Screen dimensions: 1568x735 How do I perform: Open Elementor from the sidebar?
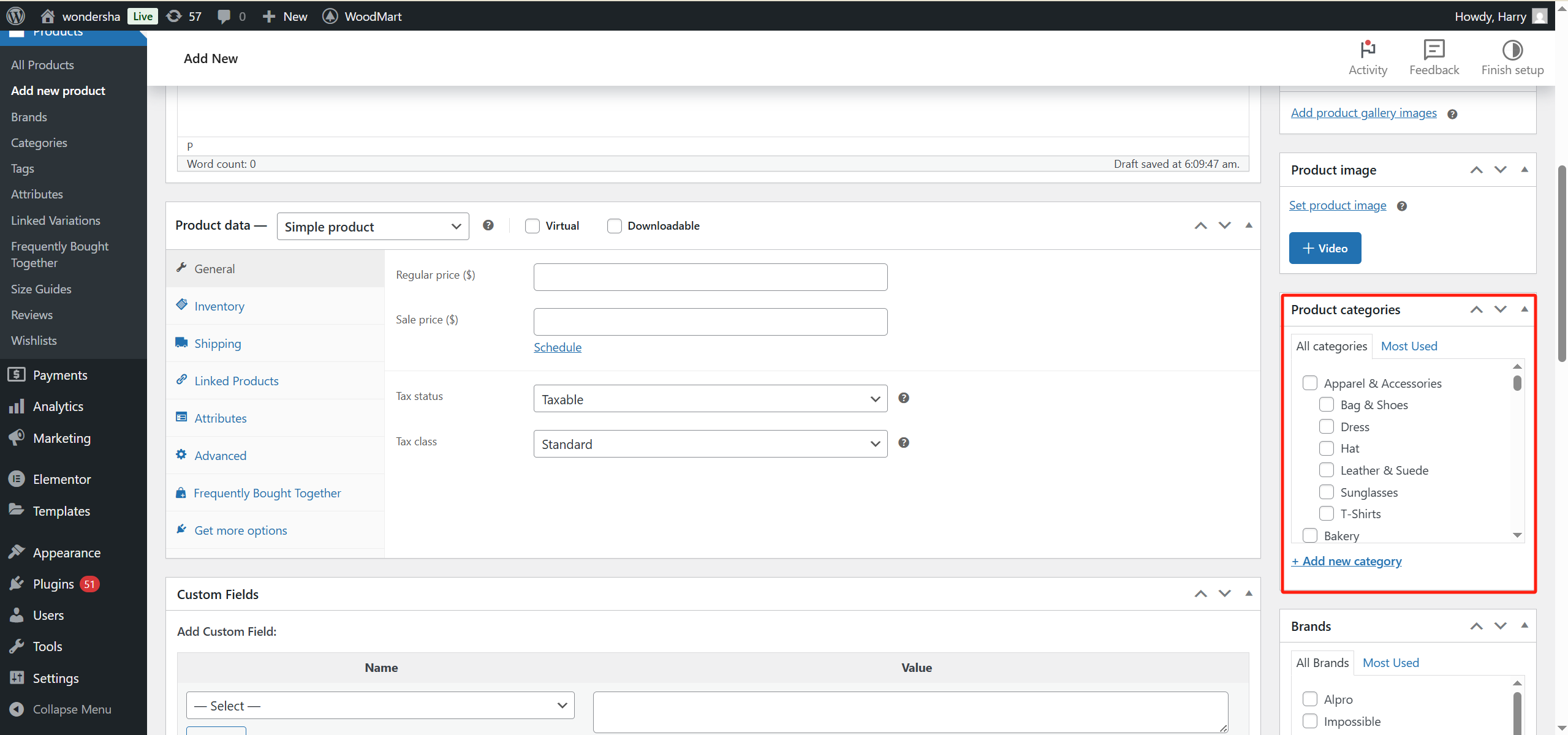[62, 479]
